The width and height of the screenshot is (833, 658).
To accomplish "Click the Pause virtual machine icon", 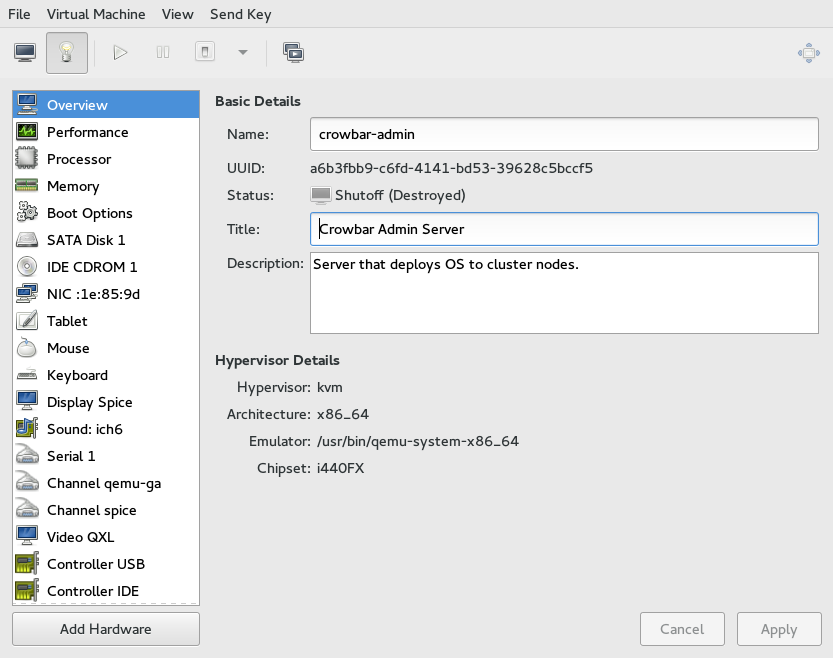I will point(163,52).
